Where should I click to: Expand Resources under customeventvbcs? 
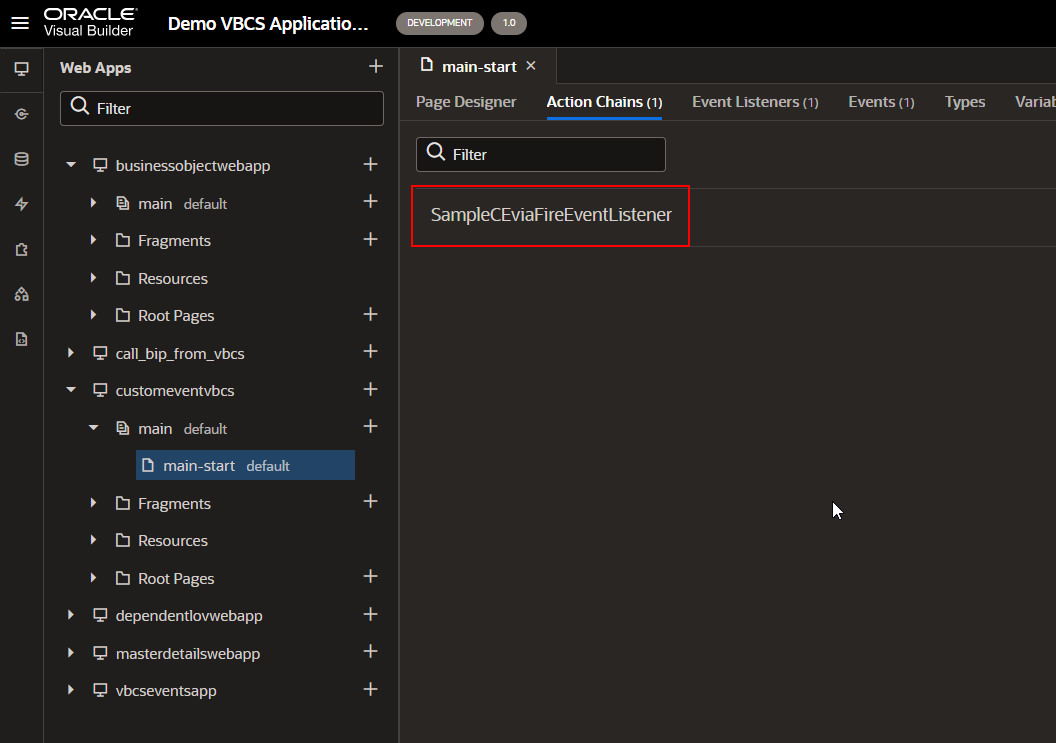coord(94,540)
